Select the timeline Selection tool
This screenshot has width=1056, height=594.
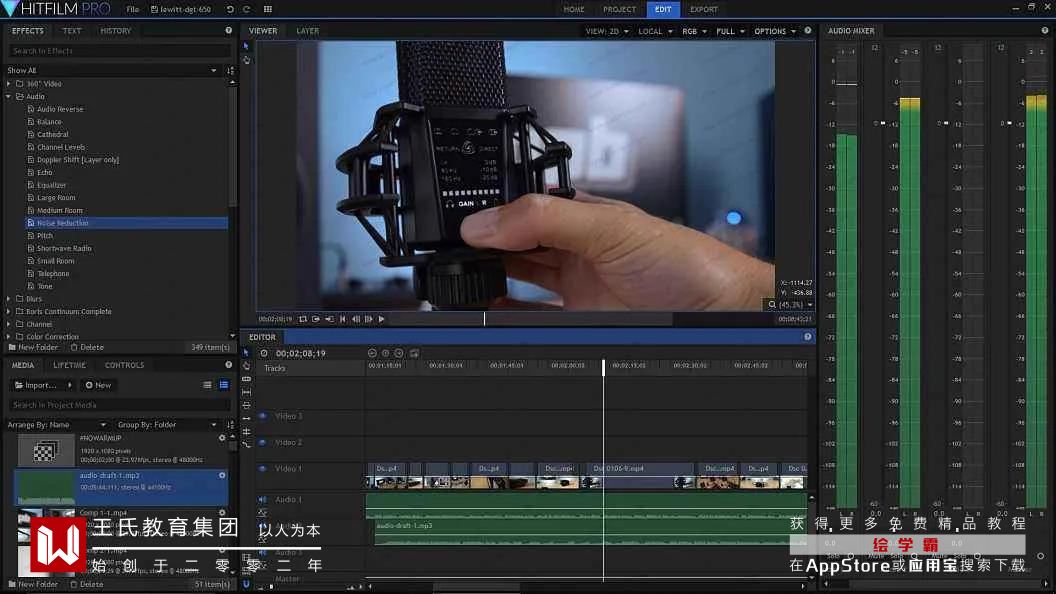point(246,353)
